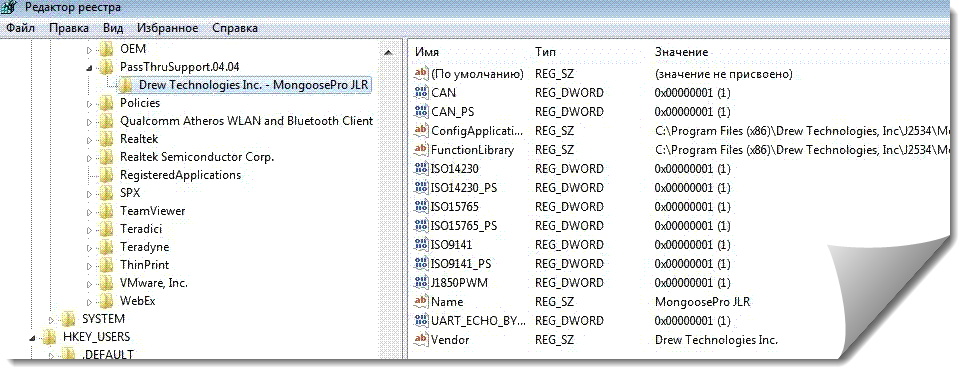Click the Drew Technologies MongoosePro folder icon
The height and width of the screenshot is (368, 959).
pyautogui.click(x=125, y=85)
